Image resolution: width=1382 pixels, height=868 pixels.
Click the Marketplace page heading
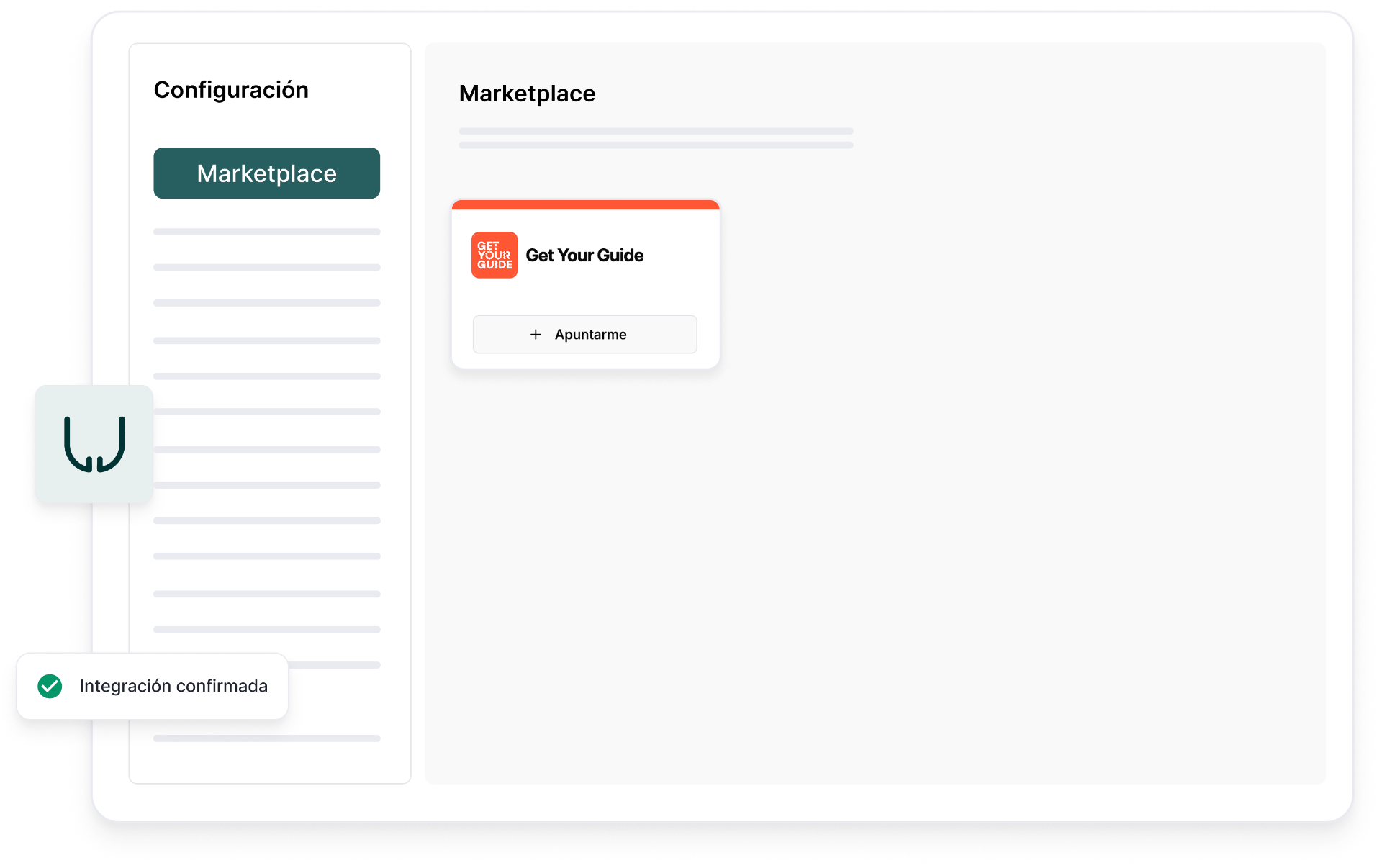527,94
